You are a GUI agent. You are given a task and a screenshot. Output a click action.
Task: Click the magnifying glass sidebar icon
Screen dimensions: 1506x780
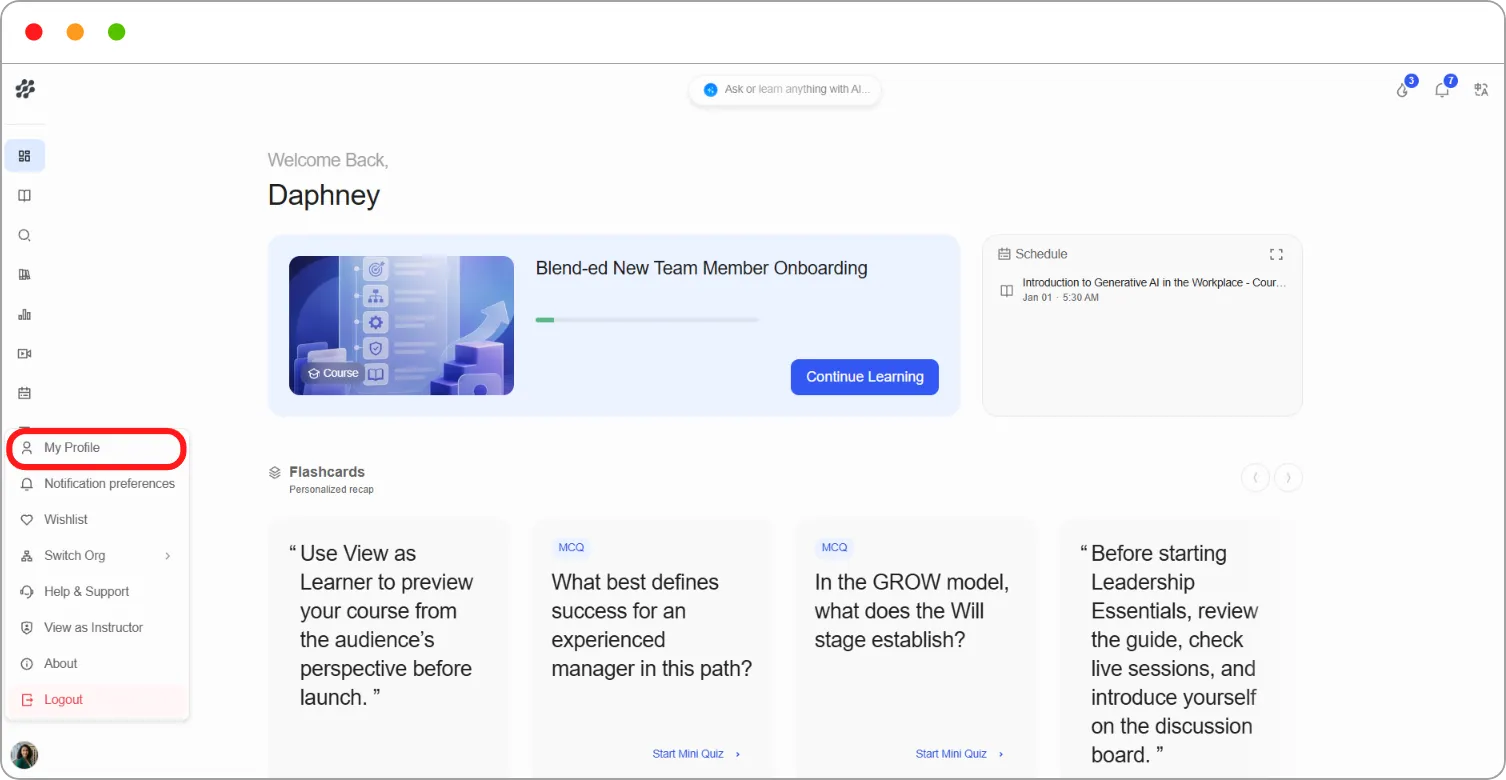click(25, 236)
